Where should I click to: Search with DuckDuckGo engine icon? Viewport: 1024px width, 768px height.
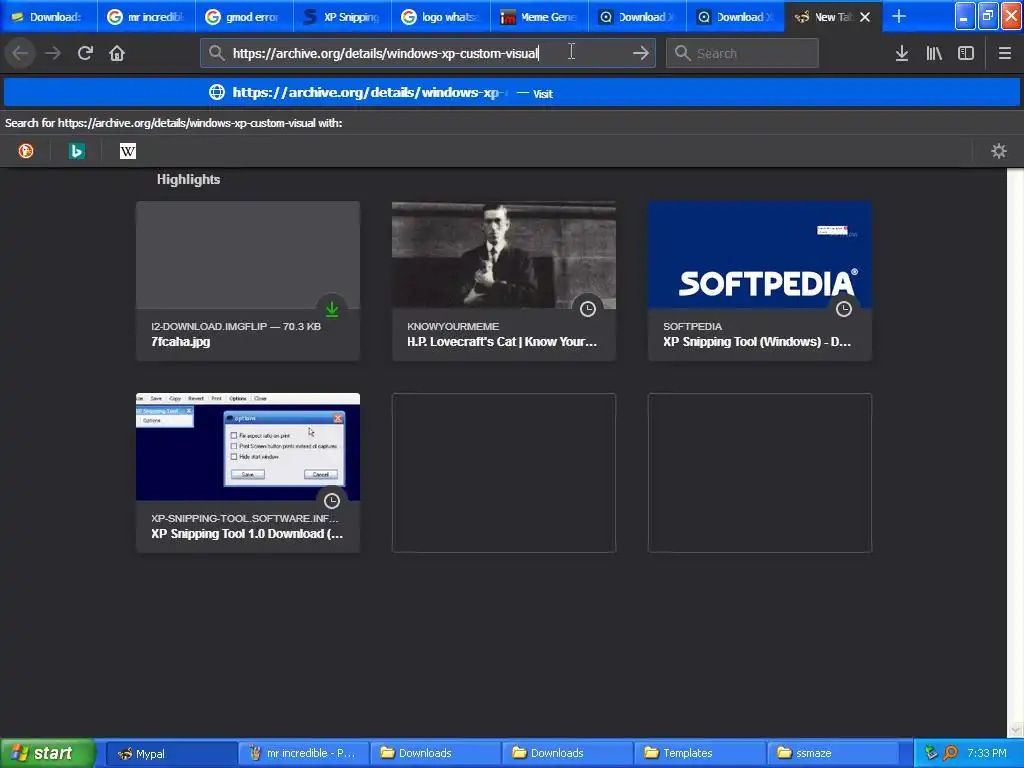(x=26, y=151)
